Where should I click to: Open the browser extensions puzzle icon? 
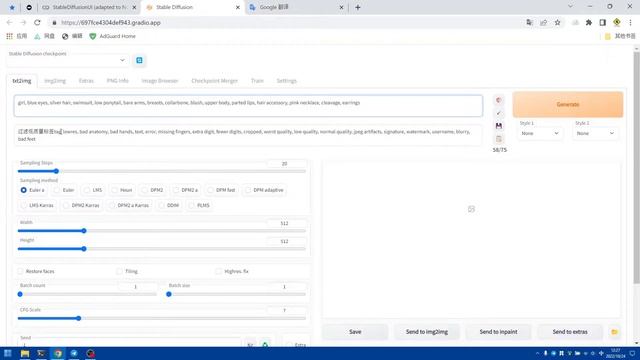589,22
